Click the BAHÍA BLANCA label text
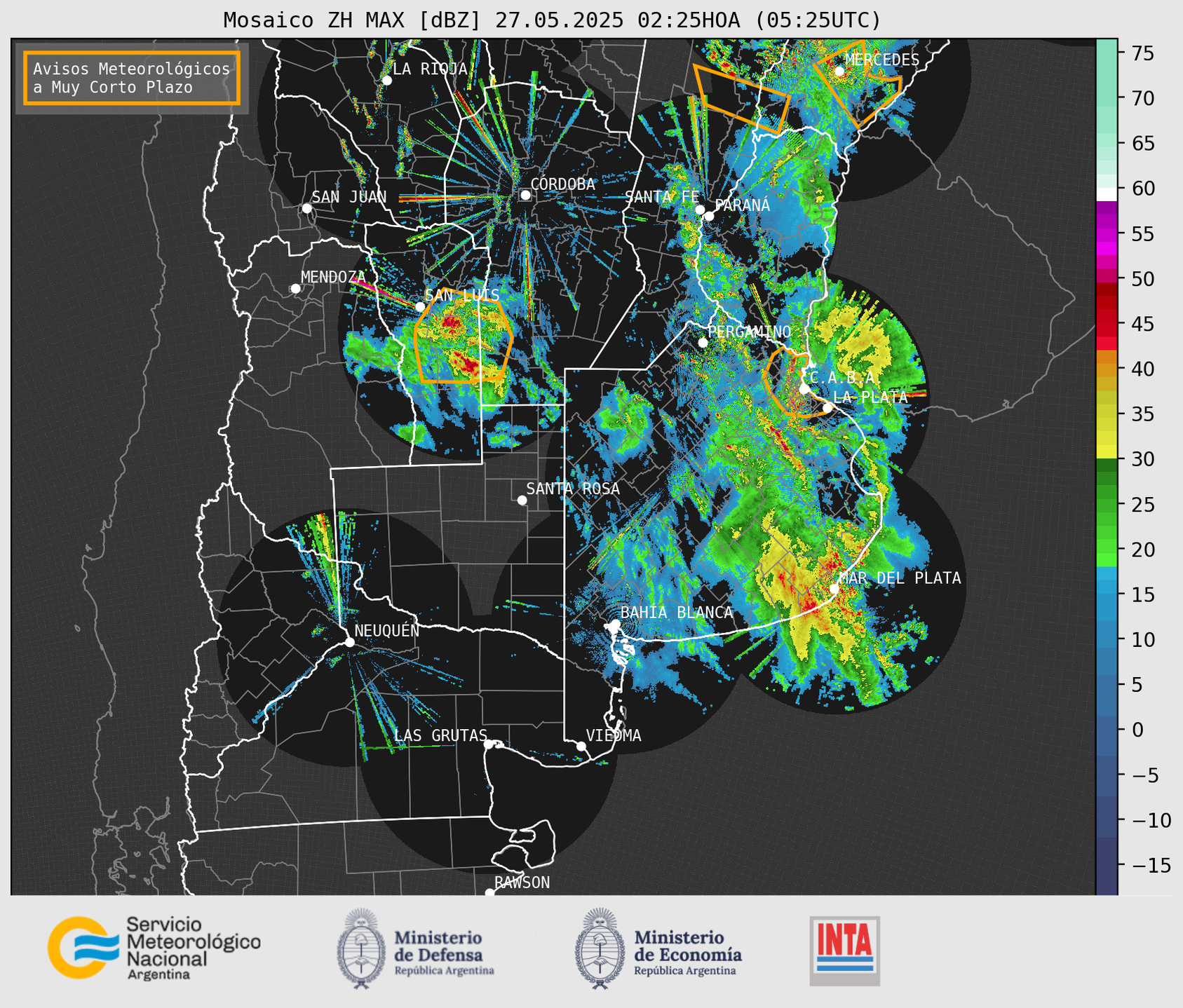 pyautogui.click(x=677, y=613)
